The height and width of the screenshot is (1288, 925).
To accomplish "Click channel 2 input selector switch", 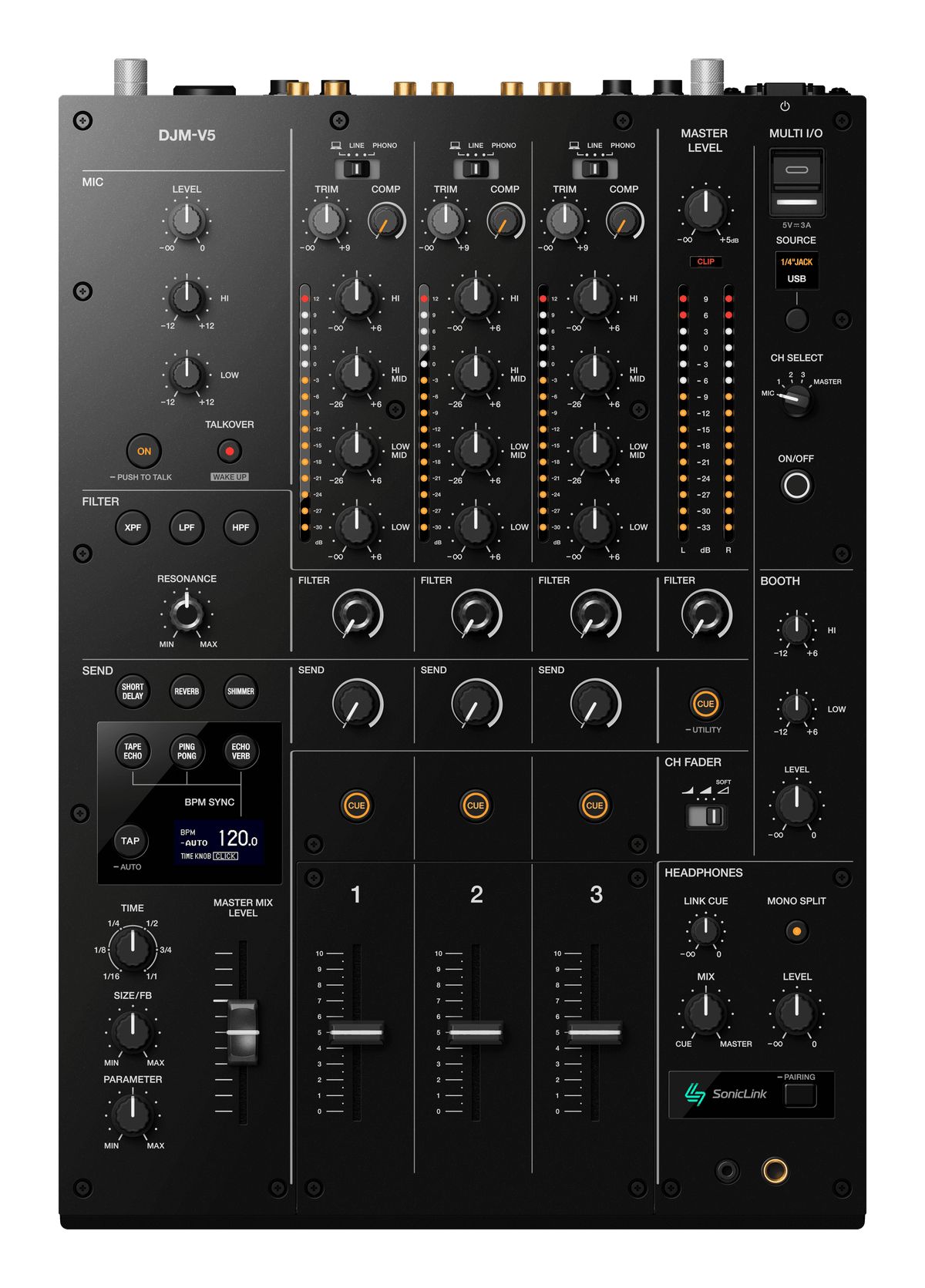I will 476,169.
